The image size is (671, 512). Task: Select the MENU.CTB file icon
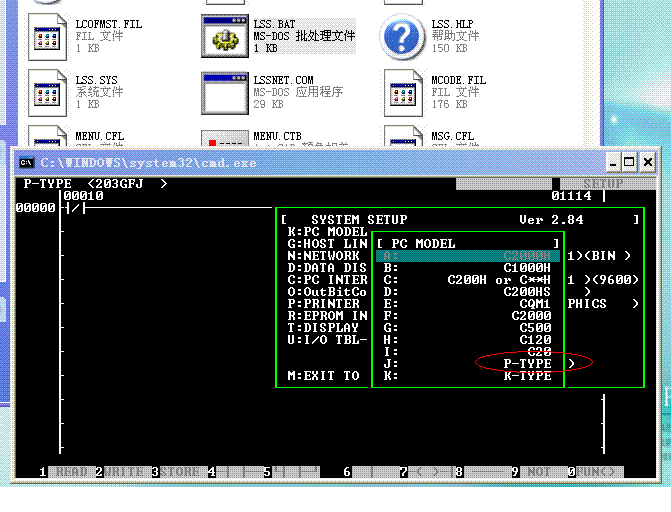click(226, 140)
